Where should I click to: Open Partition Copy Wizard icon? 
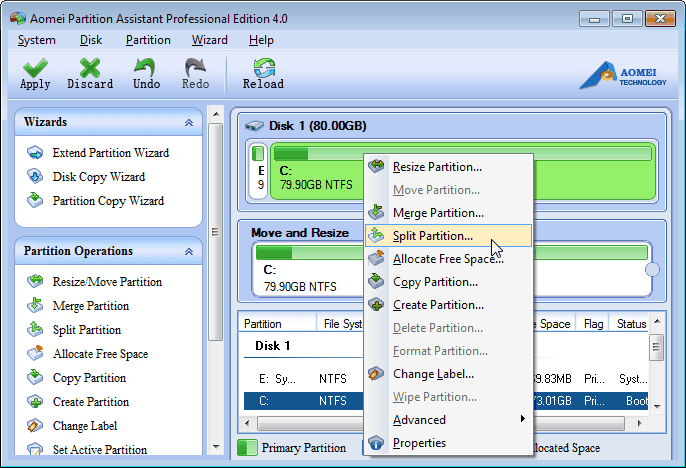coord(35,200)
